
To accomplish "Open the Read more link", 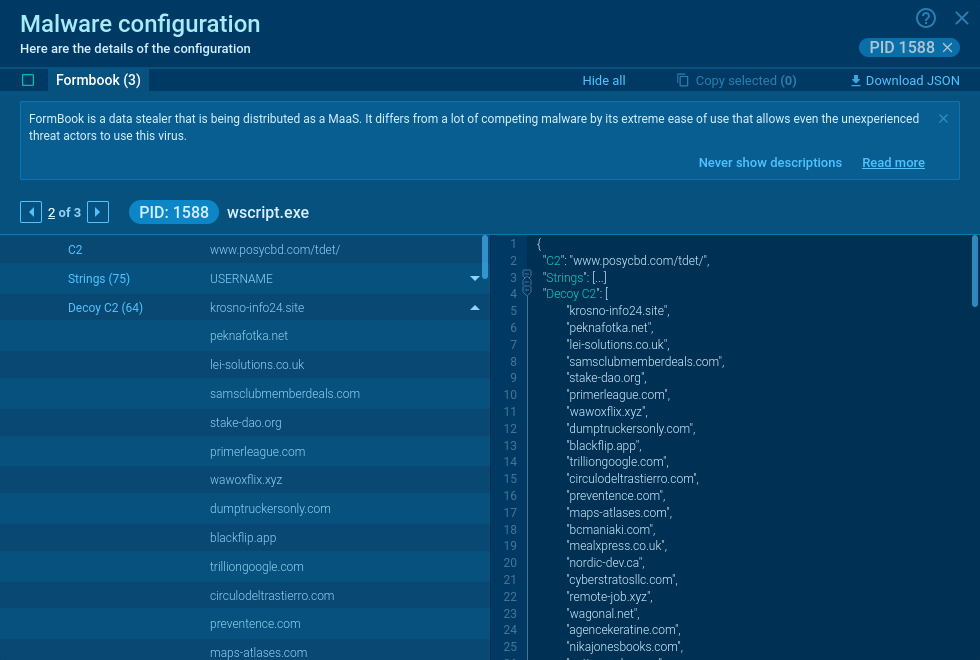I will pos(893,163).
